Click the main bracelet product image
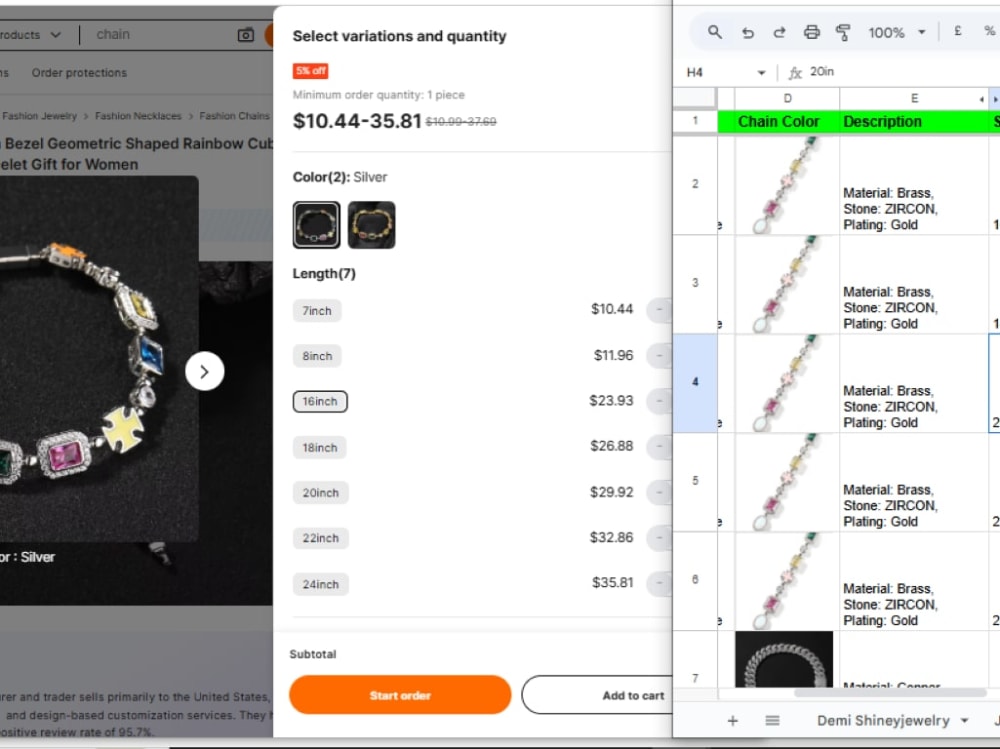Image resolution: width=1000 pixels, height=749 pixels. click(x=99, y=359)
